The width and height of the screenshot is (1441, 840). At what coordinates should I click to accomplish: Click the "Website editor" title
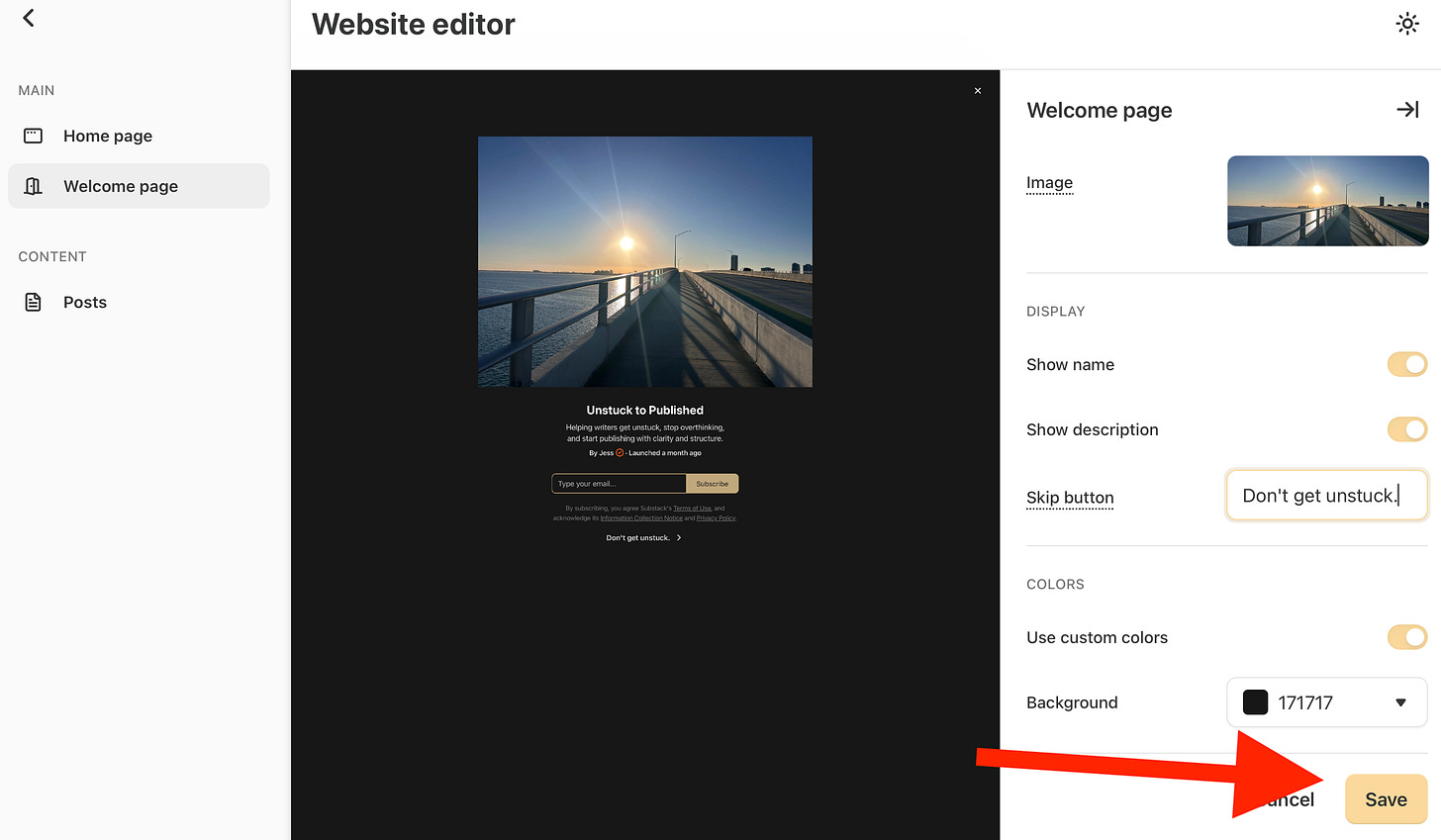(413, 25)
